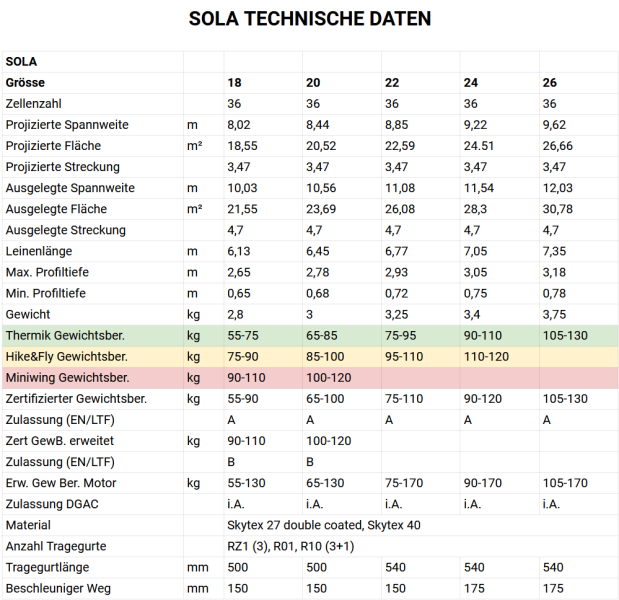619x600 pixels.
Task: Select the value '75-110' cell
Action: point(404,399)
